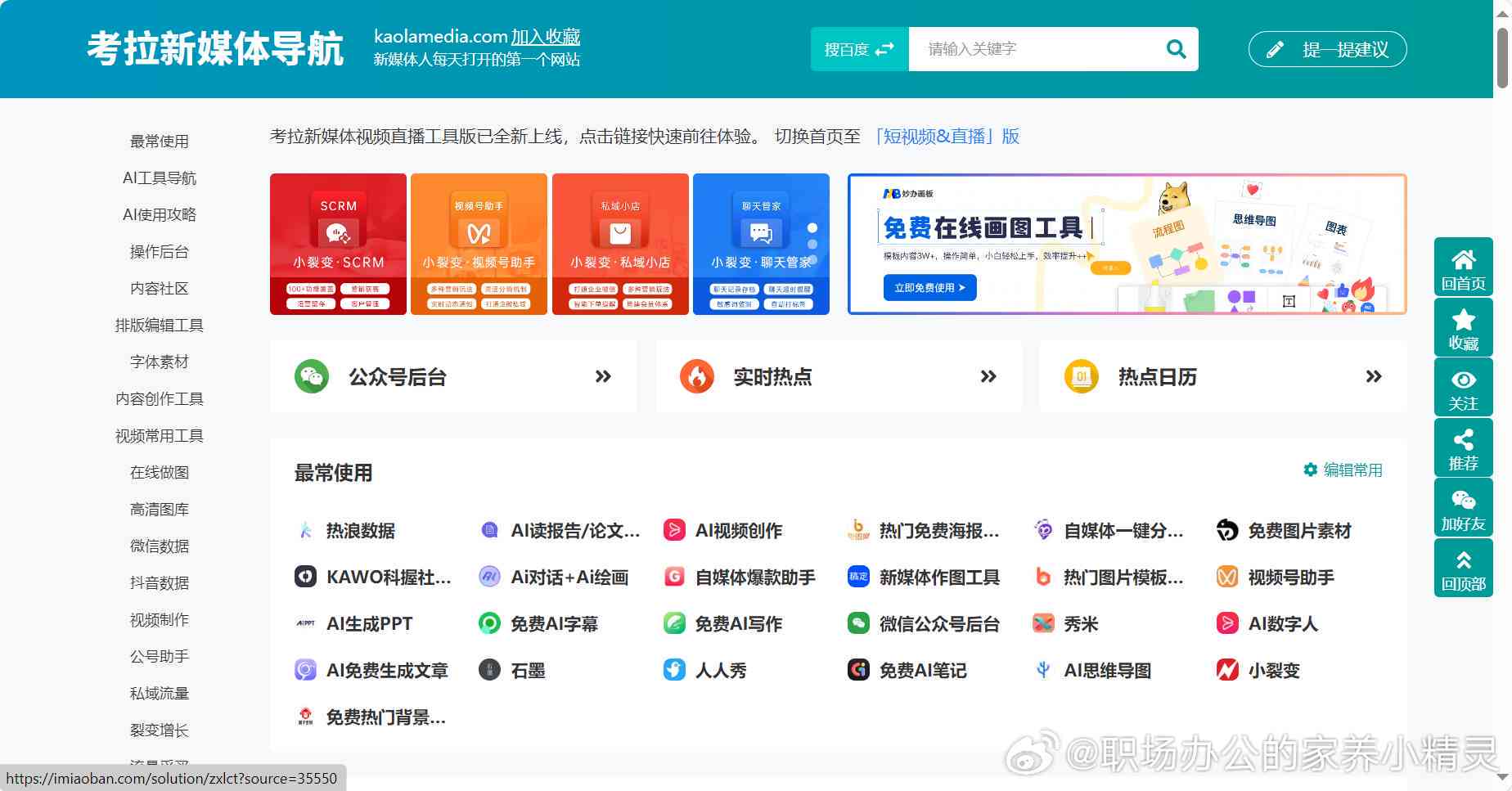Click the flame icon beside 实时热点
Viewport: 1512px width, 791px height.
point(697,376)
